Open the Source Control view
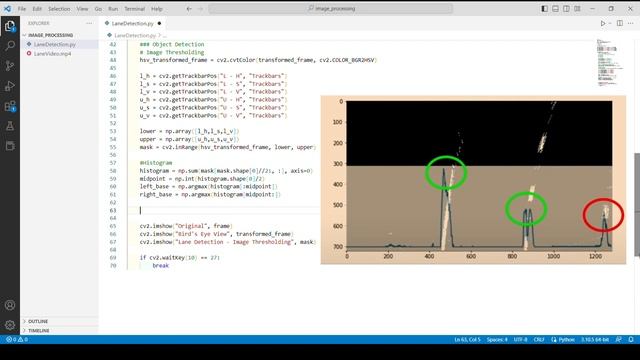 coord(10,65)
